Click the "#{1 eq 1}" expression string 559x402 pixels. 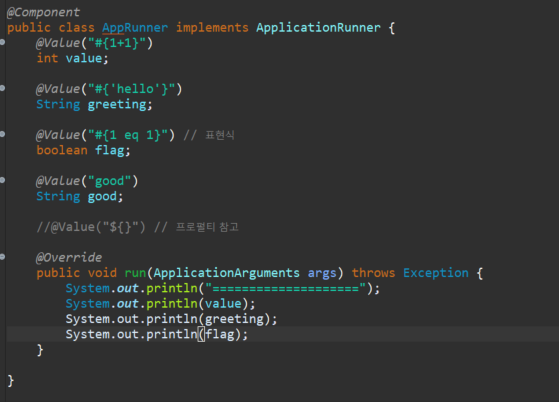coord(128,135)
